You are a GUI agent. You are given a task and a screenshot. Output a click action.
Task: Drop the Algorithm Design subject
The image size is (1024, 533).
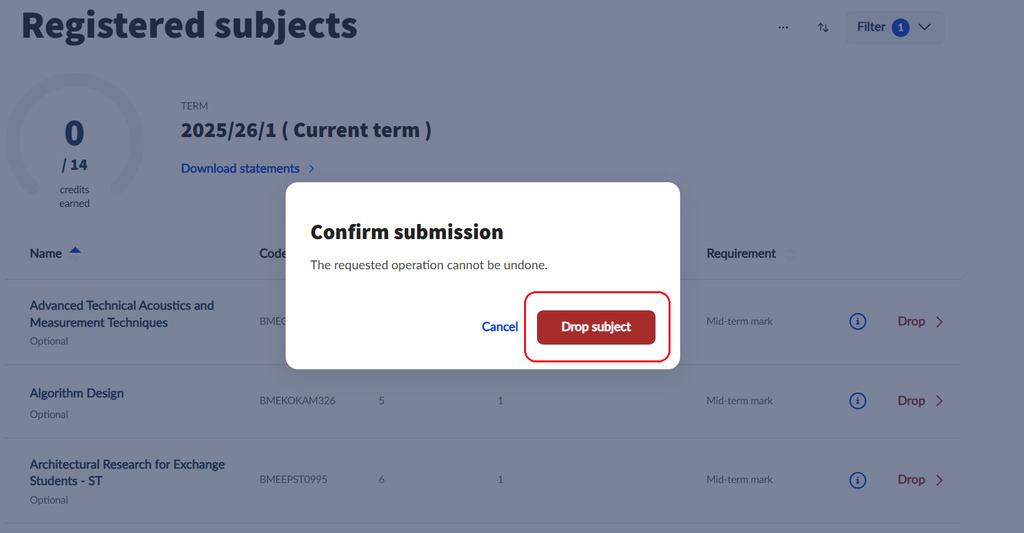(911, 400)
